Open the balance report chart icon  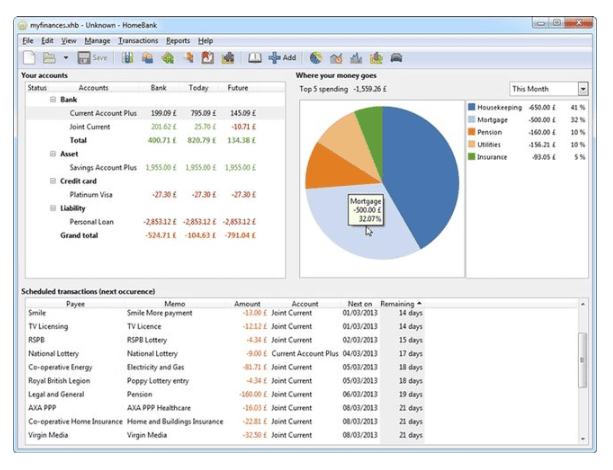[x=356, y=58]
